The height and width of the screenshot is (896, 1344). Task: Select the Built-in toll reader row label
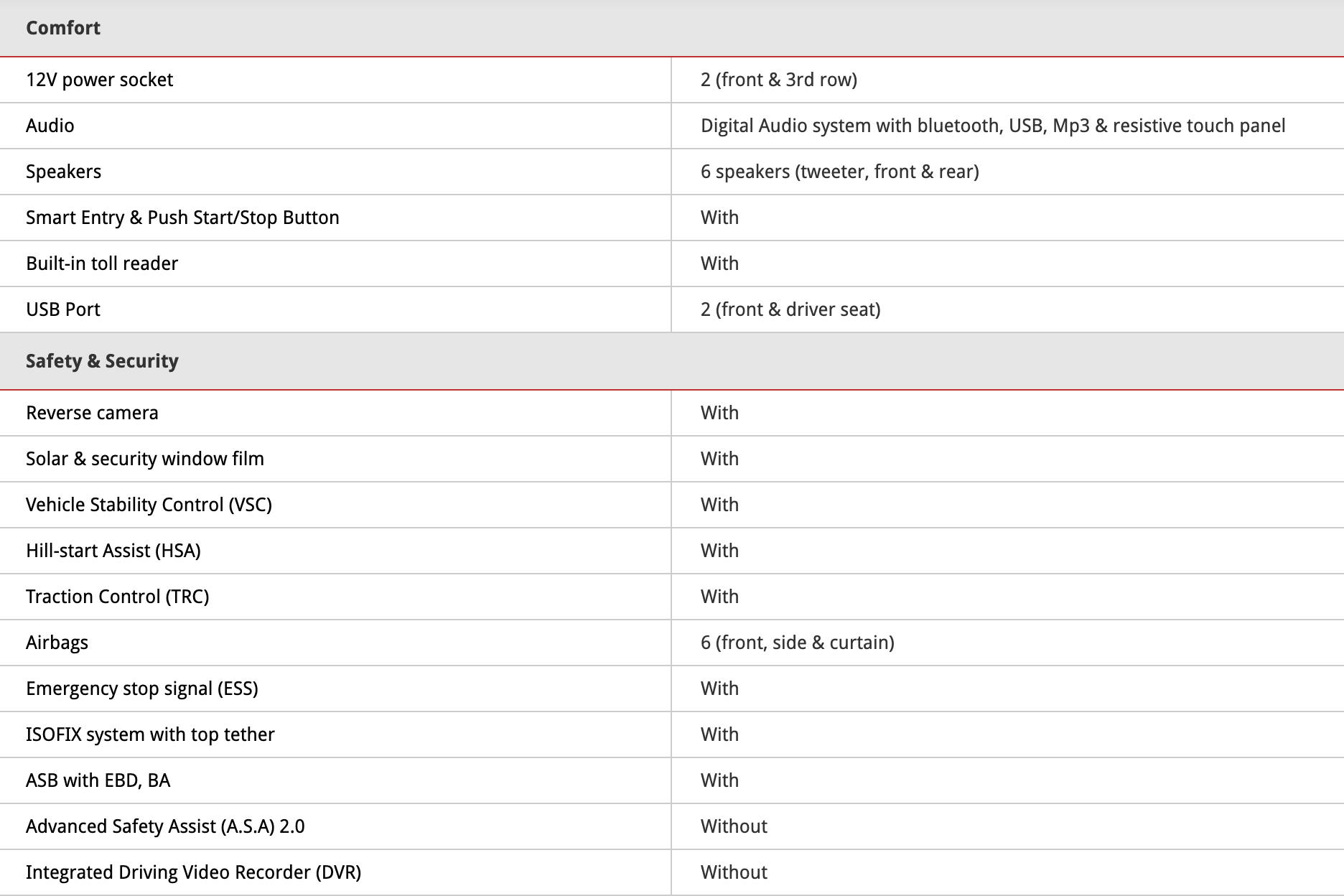(102, 263)
